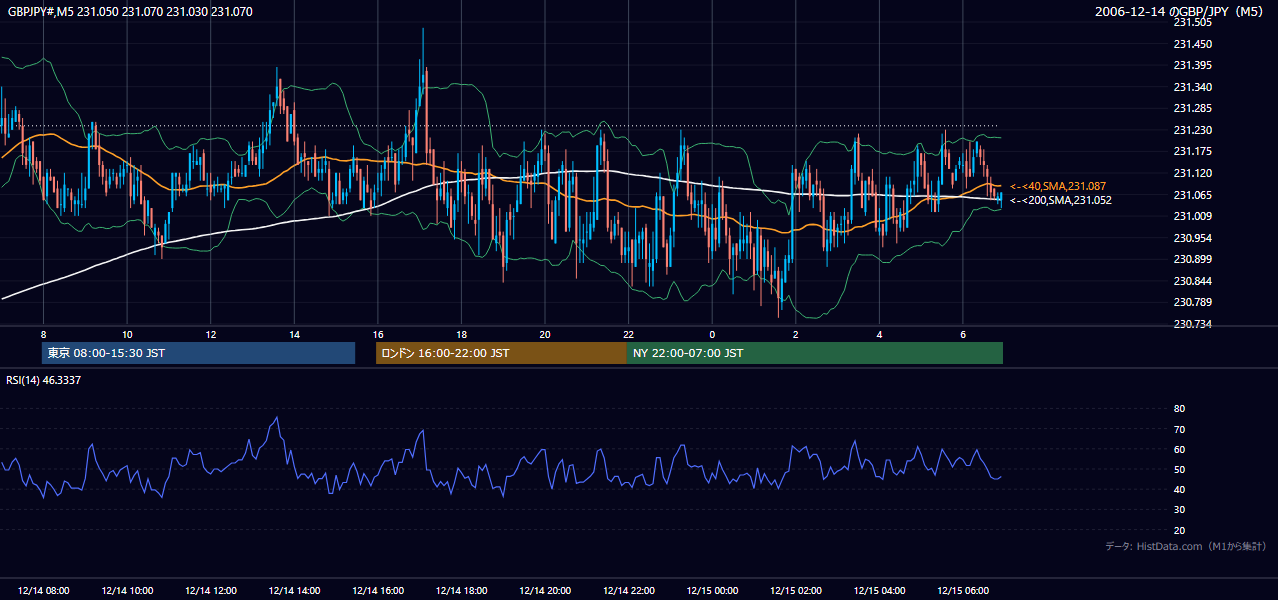Viewport: 1278px width, 600px height.
Task: Click price axis value 231.505
Action: click(x=1192, y=22)
